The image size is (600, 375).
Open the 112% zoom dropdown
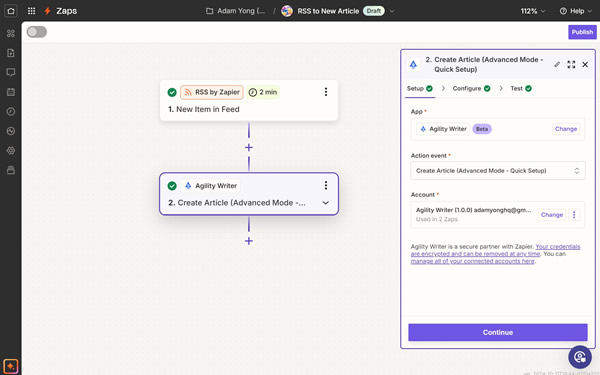tap(533, 11)
